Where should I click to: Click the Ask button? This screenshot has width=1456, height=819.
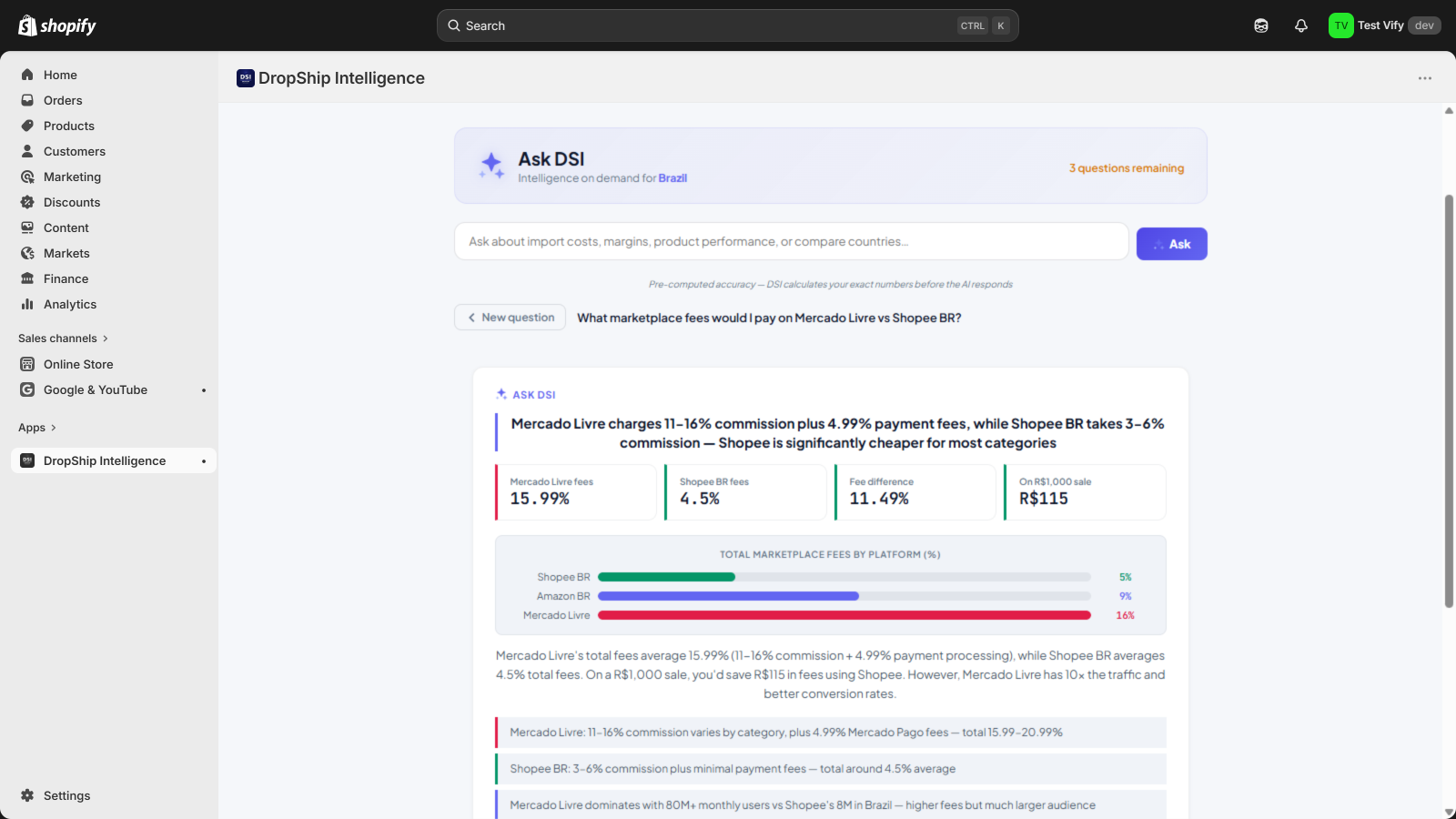[1172, 244]
